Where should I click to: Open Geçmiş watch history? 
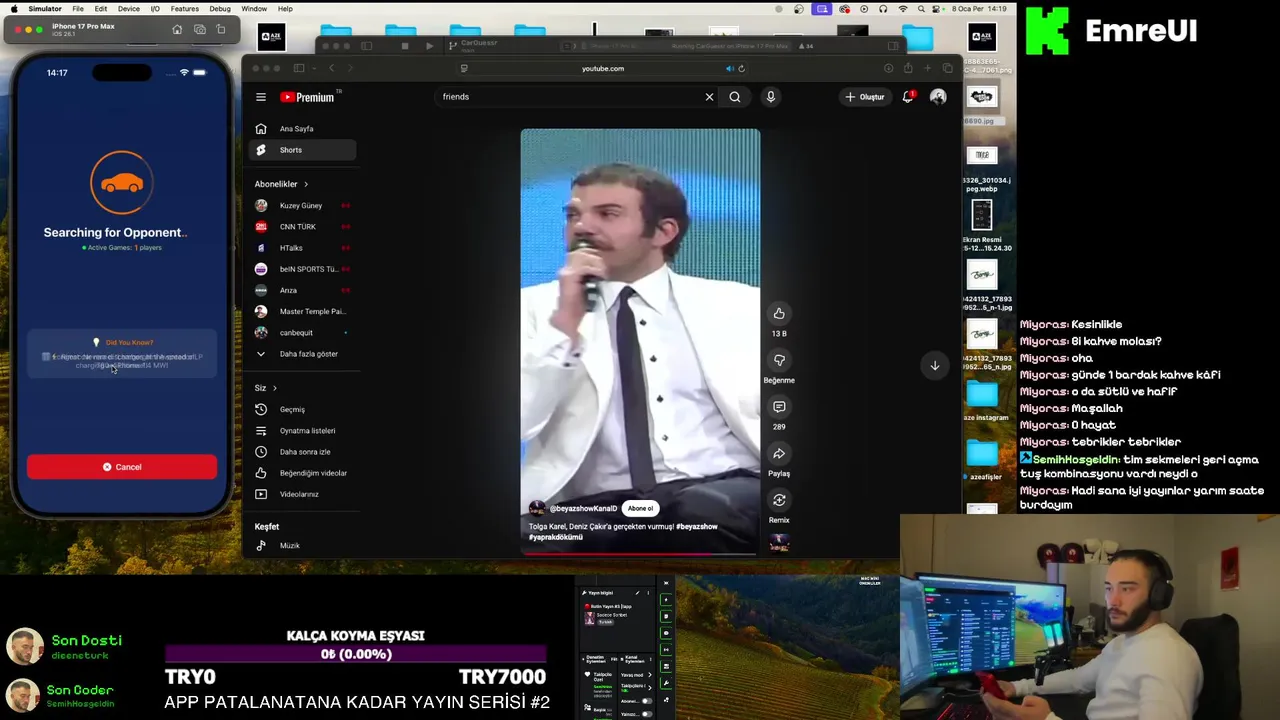pos(302,409)
